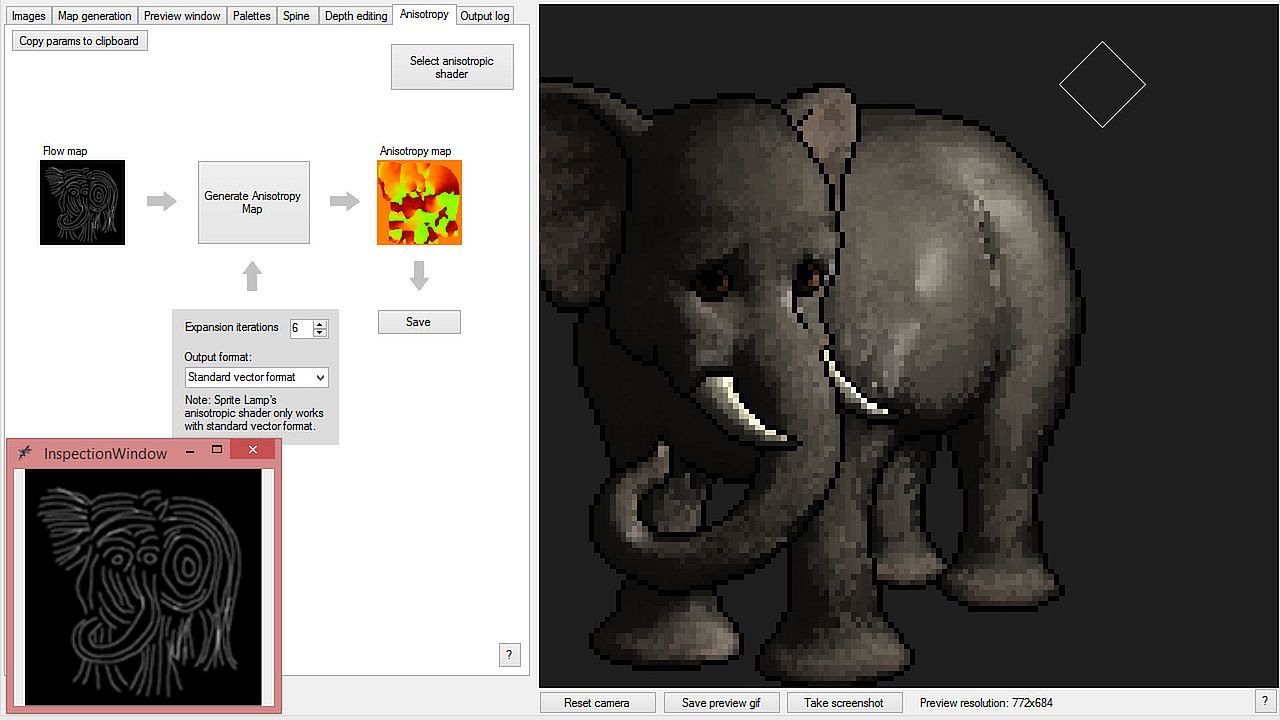Select the Palettes tab
The image size is (1280, 720).
[x=251, y=16]
